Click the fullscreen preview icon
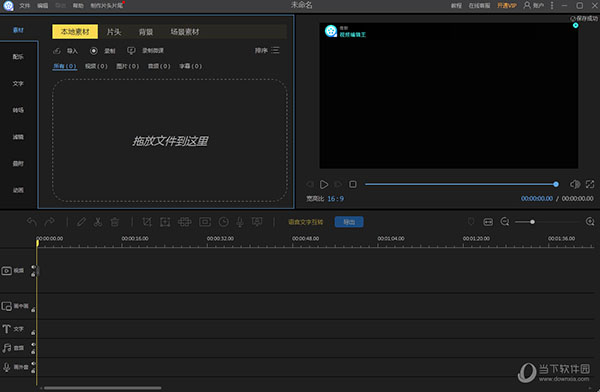 click(590, 184)
